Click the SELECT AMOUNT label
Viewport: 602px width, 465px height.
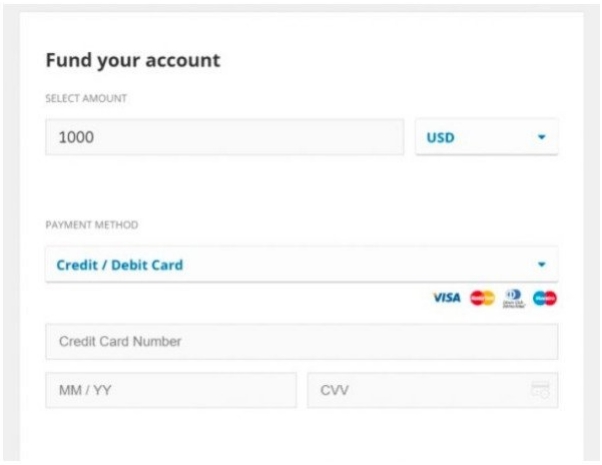point(86,98)
